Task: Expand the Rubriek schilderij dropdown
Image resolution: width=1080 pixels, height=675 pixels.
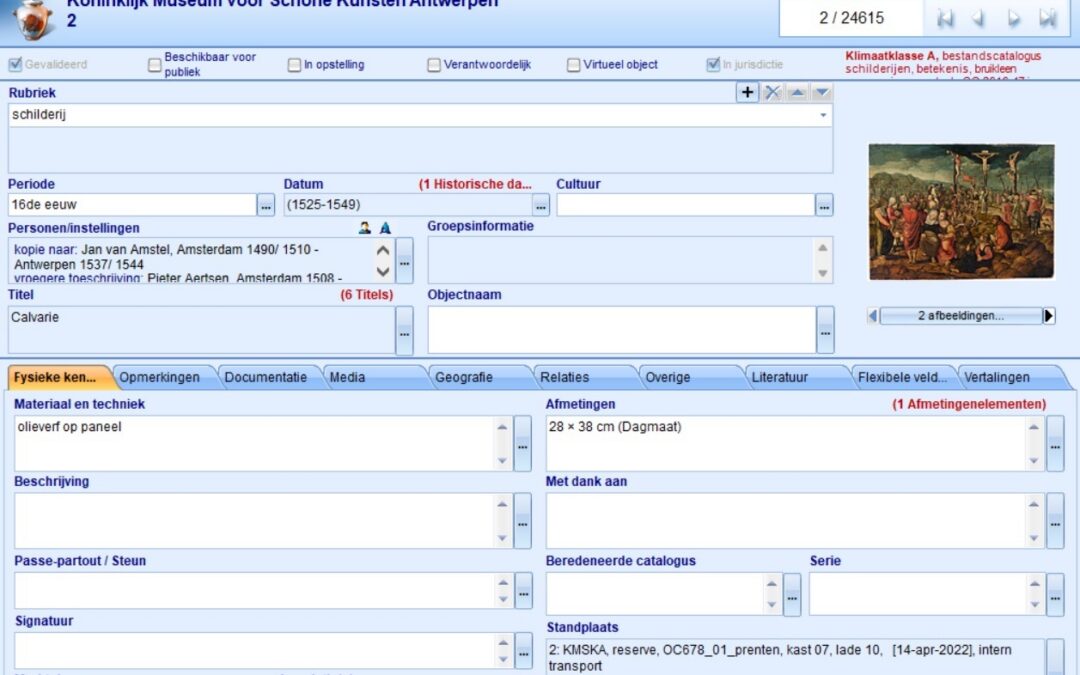Action: point(823,115)
